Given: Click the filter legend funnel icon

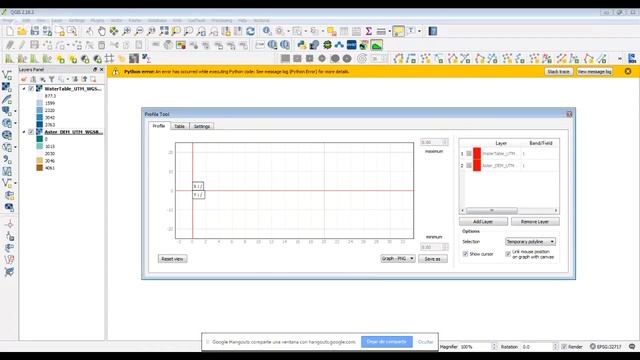Looking at the screenshot, I should pos(52,79).
